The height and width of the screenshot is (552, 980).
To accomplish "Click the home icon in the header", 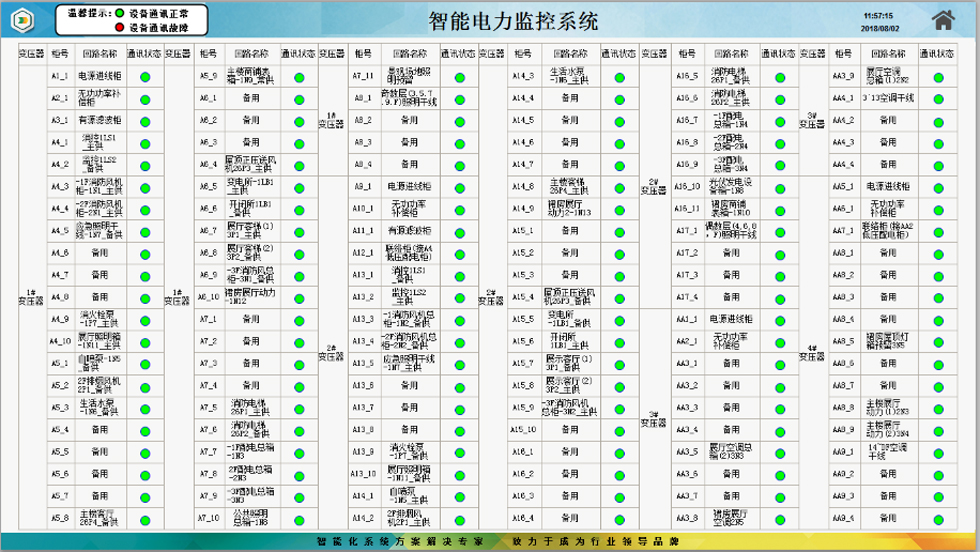I will click(942, 20).
